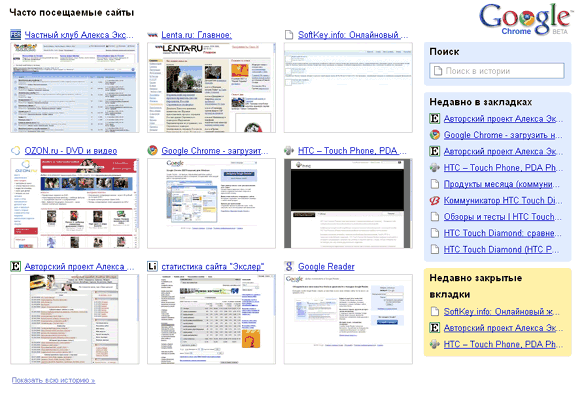Click the Lenta.ru favicon above its thumbnail

pyautogui.click(x=152, y=35)
